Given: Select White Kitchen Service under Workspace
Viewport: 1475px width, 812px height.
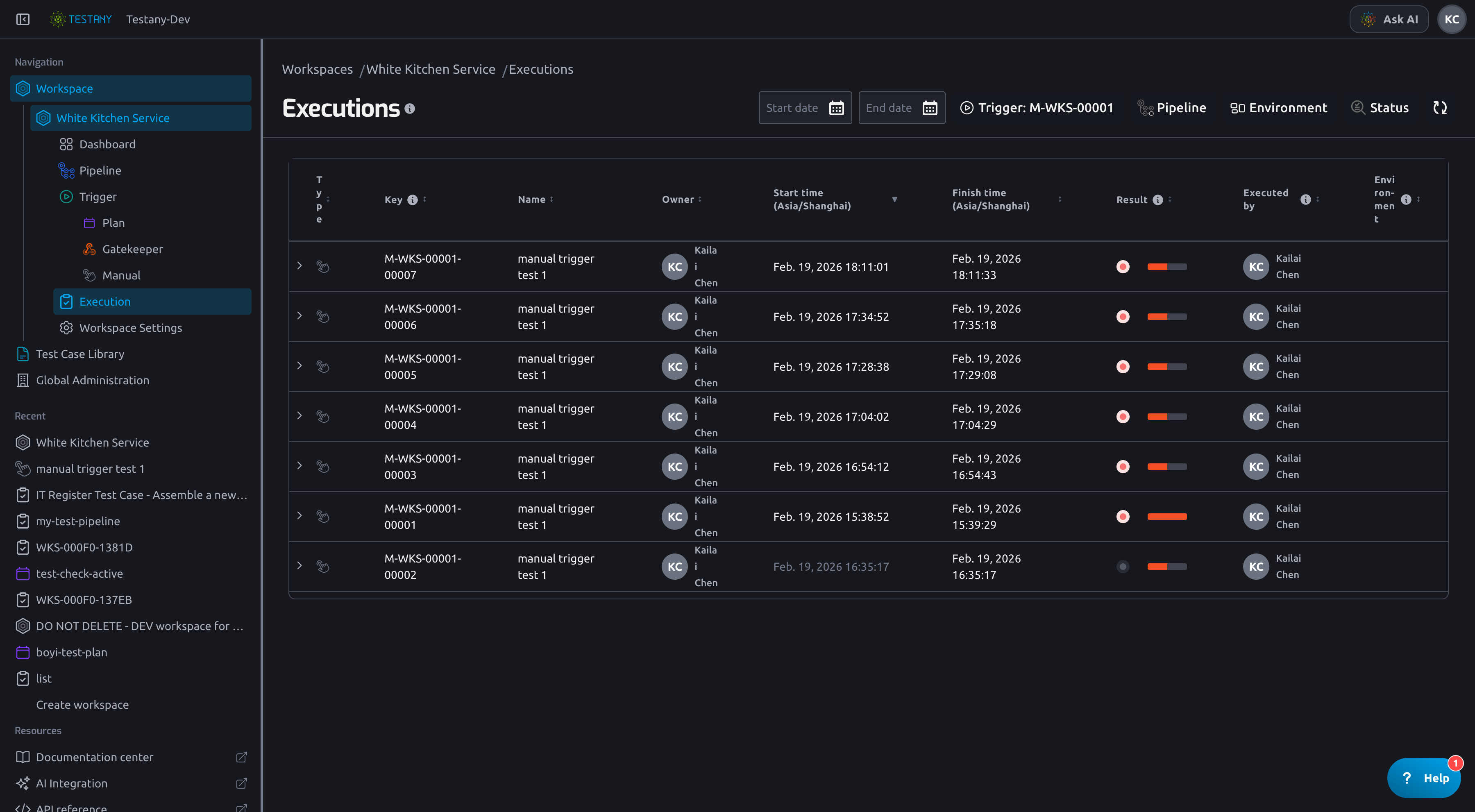Looking at the screenshot, I should (141, 118).
